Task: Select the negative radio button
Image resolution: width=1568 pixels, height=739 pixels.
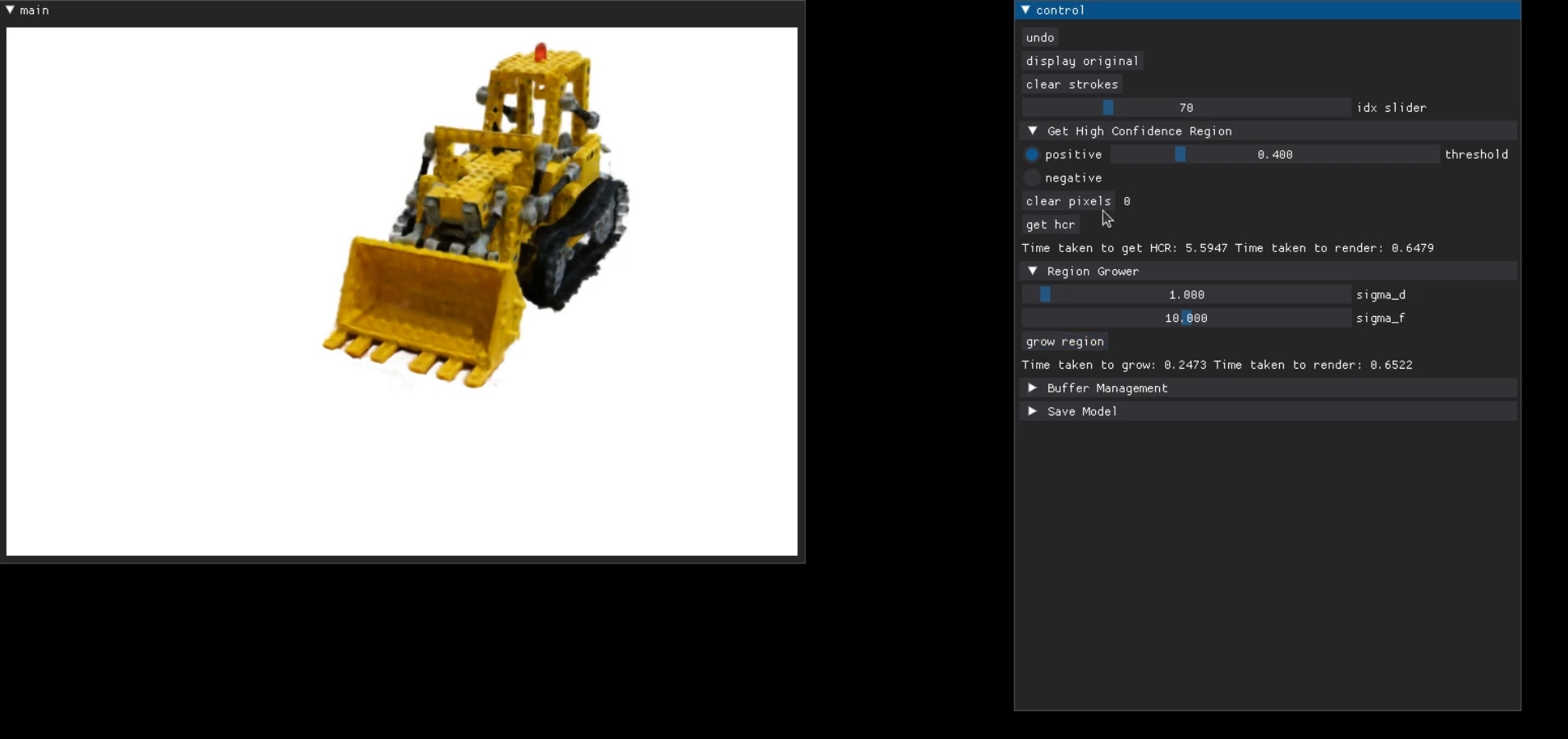Action: [1033, 177]
